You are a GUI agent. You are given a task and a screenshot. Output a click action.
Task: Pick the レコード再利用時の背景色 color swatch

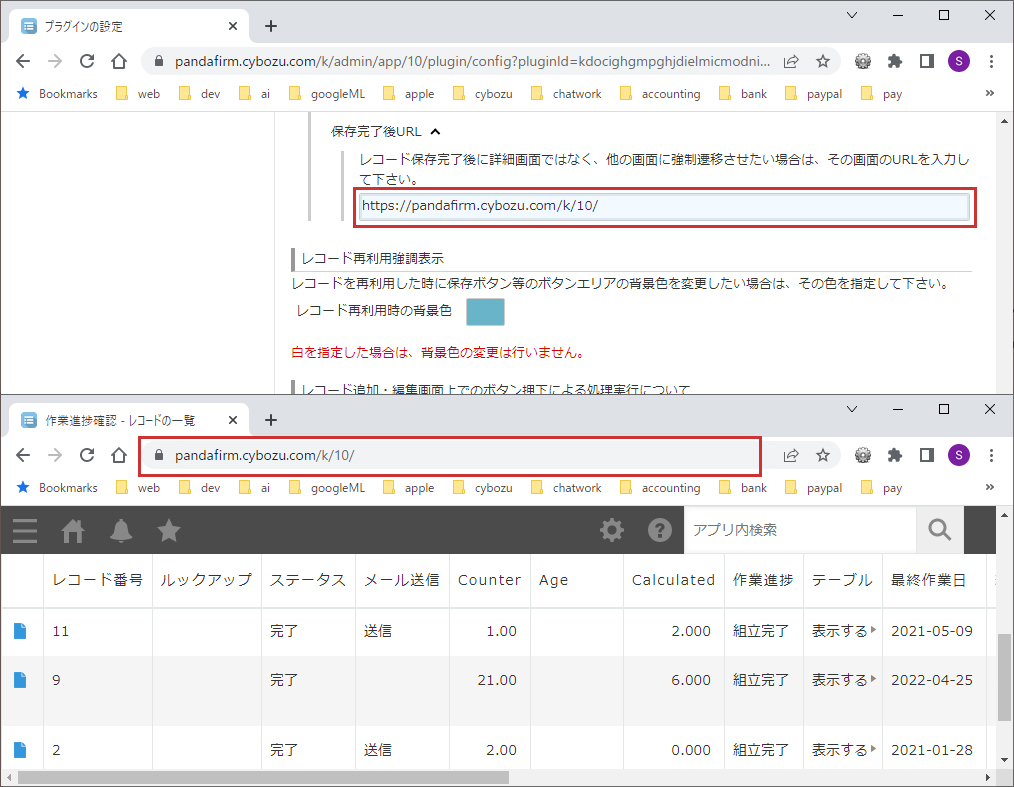click(485, 311)
